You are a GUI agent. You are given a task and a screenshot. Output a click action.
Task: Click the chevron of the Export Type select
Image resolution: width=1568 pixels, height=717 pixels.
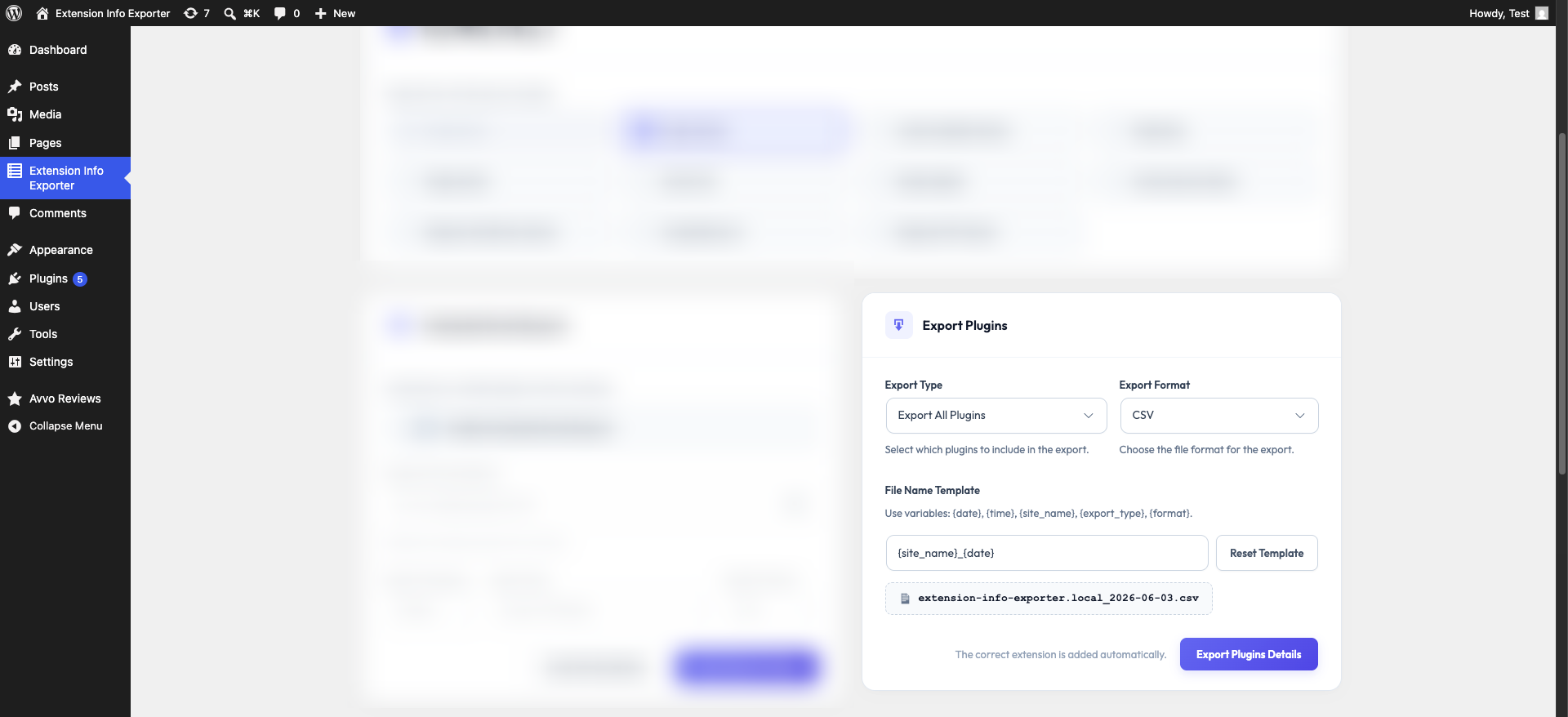click(1089, 416)
